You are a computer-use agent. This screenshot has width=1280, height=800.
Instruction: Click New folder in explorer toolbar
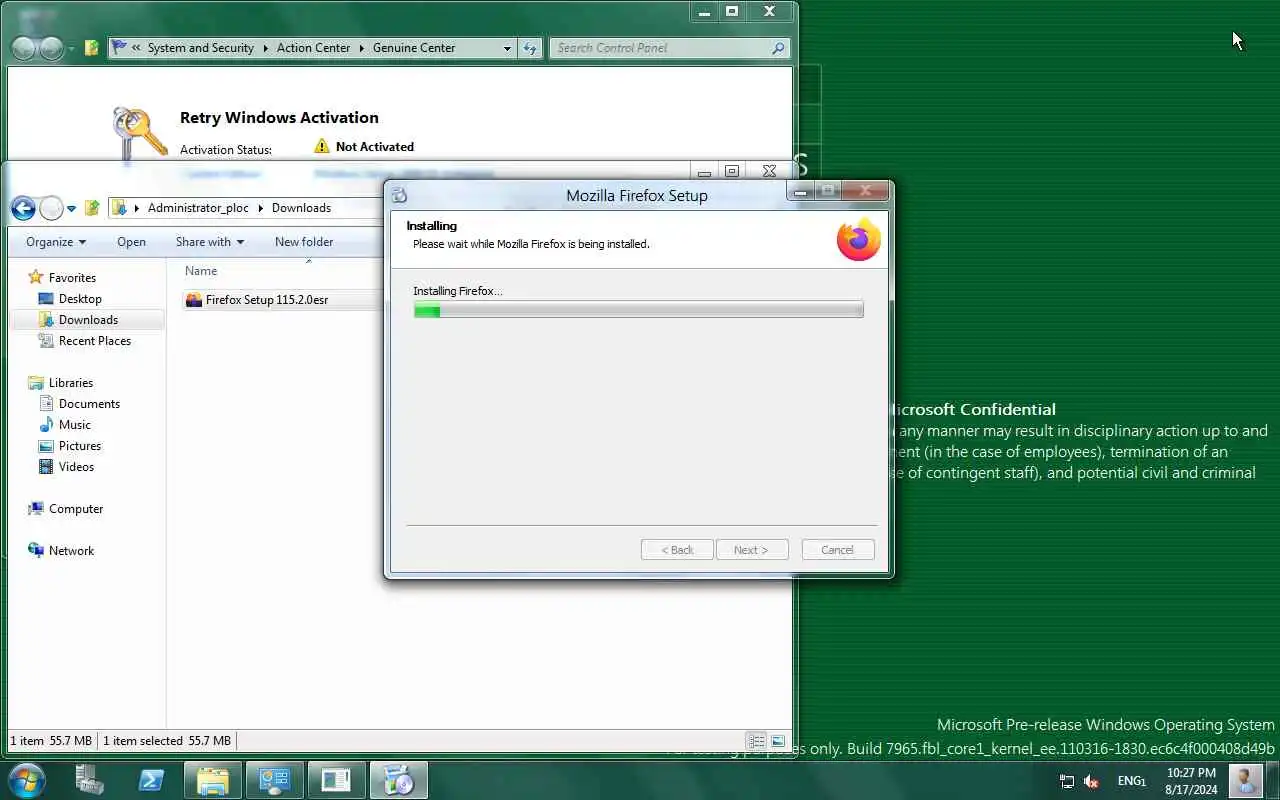pyautogui.click(x=304, y=242)
